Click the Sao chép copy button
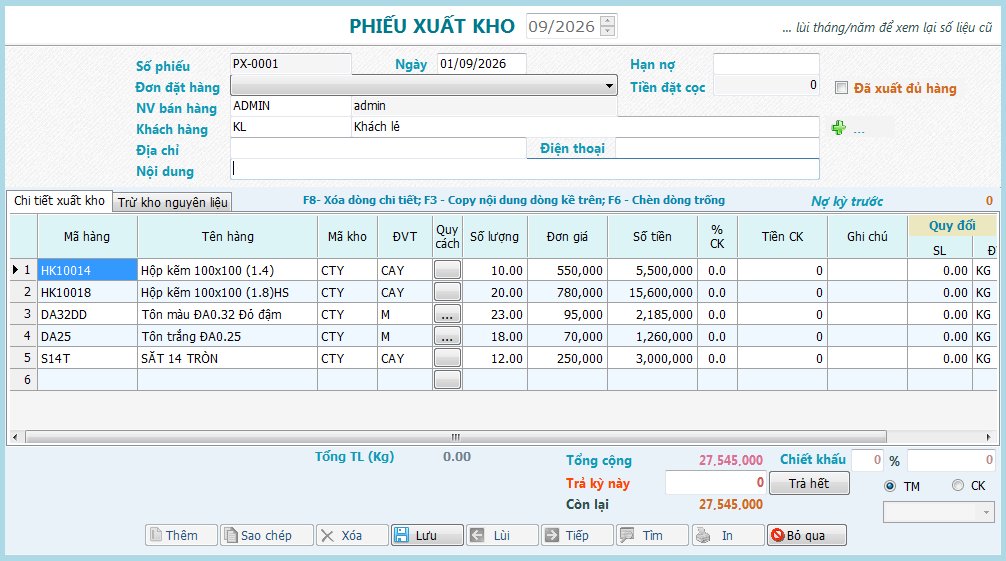Screen dimensions: 1006x561 267,535
